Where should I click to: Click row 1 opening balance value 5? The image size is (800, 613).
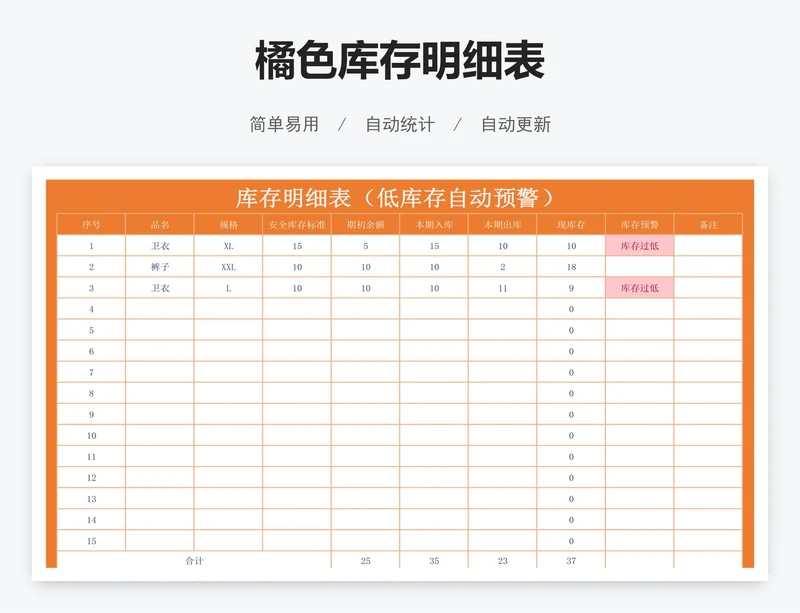point(366,246)
